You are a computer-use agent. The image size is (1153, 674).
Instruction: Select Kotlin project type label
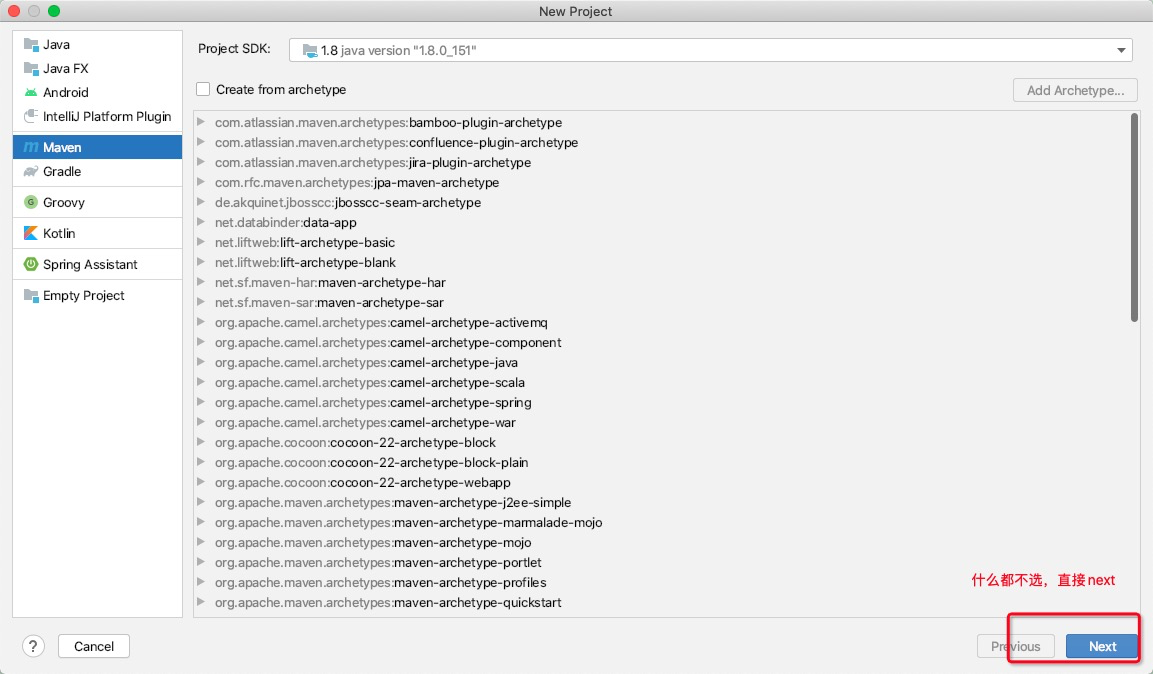tap(59, 233)
